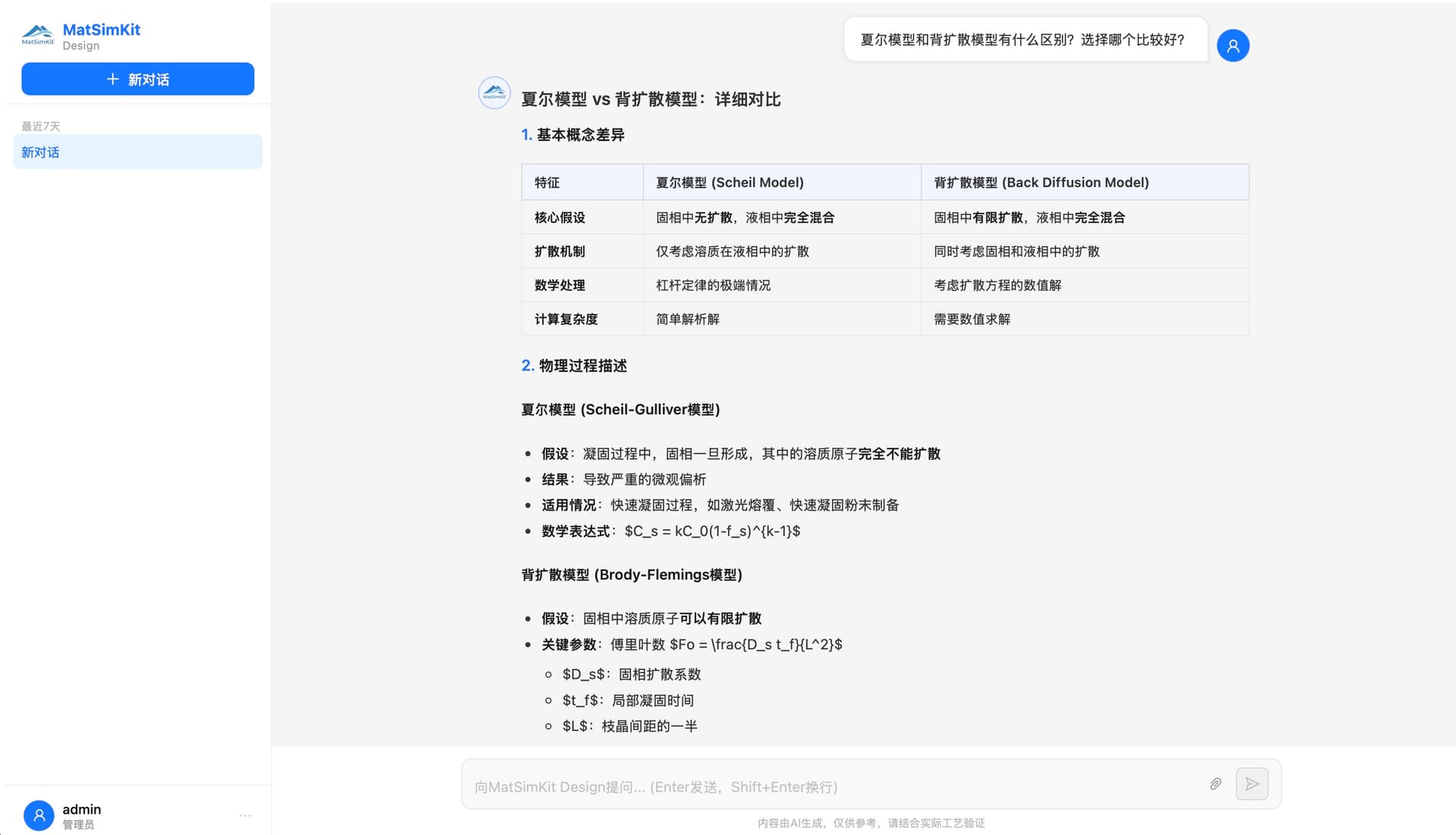Click the assistant avatar beside the reply
The width and height of the screenshot is (1456, 835).
point(494,93)
